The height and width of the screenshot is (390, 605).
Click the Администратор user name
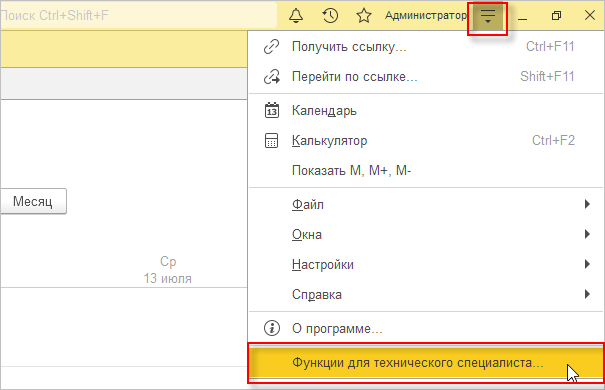(426, 15)
